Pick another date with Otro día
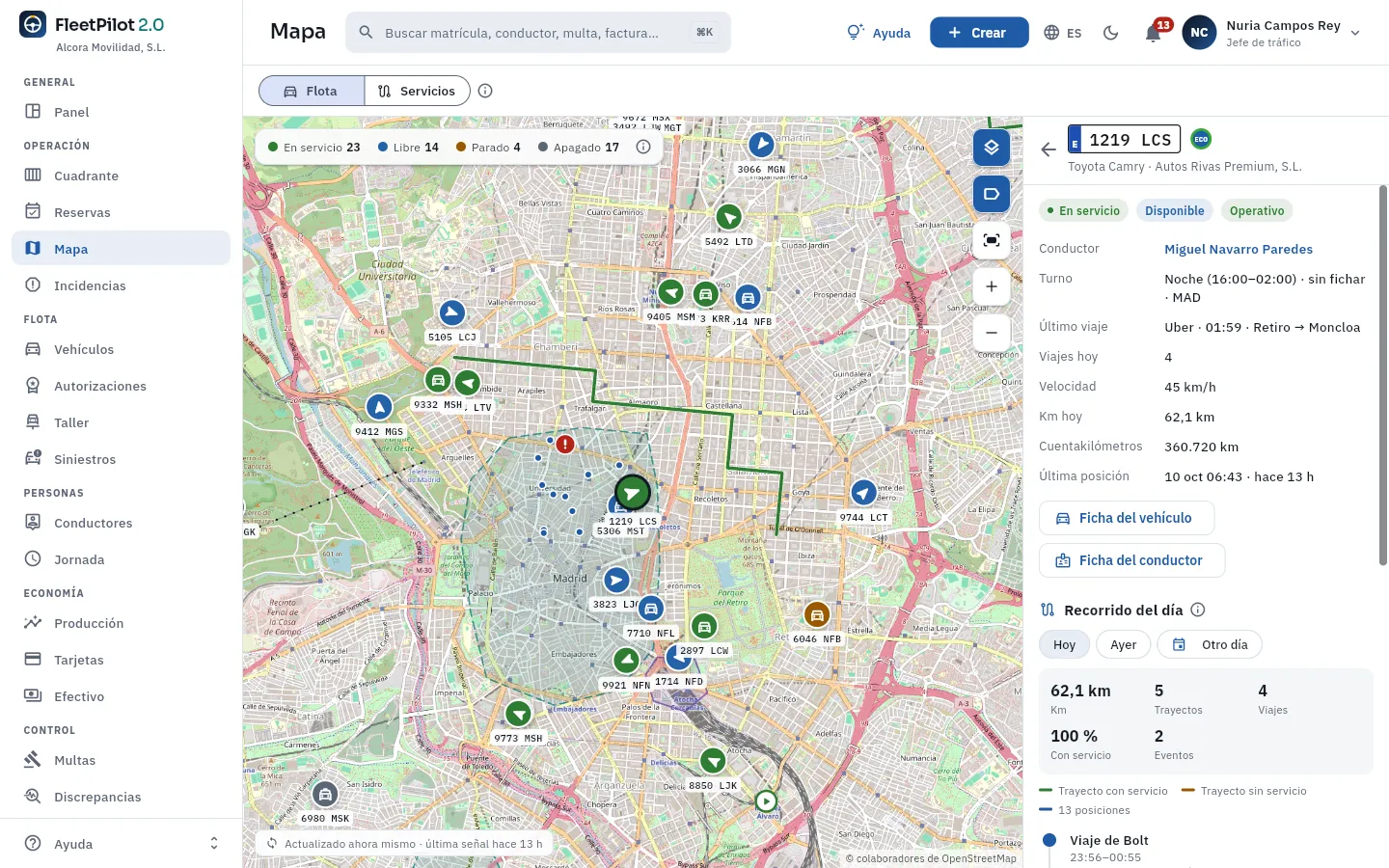1389x868 pixels. [x=1210, y=644]
